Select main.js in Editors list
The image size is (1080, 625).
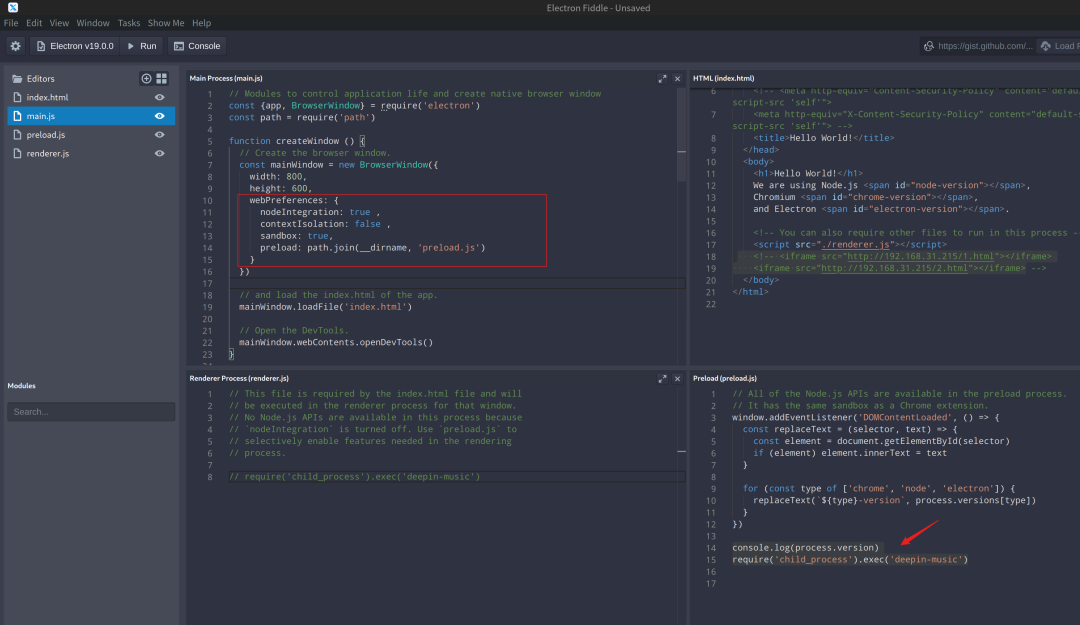click(91, 116)
